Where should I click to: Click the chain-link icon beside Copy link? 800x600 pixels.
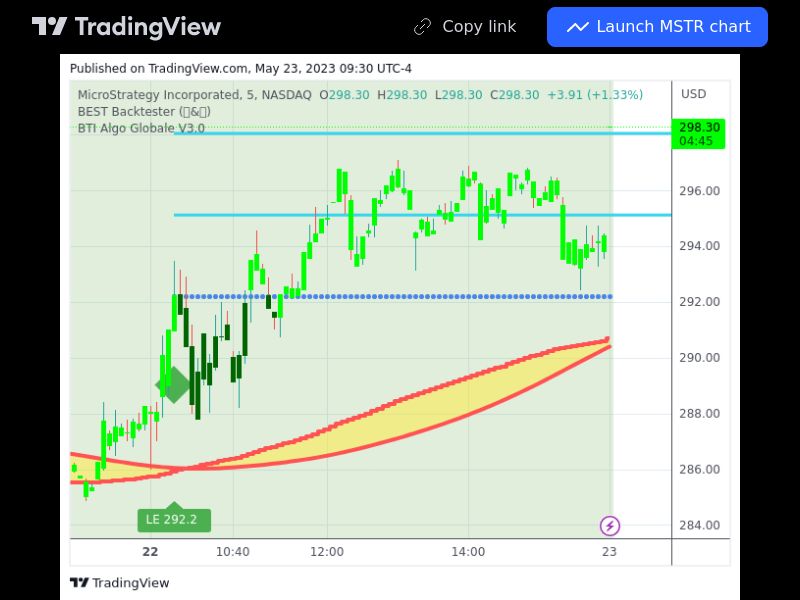pyautogui.click(x=422, y=27)
